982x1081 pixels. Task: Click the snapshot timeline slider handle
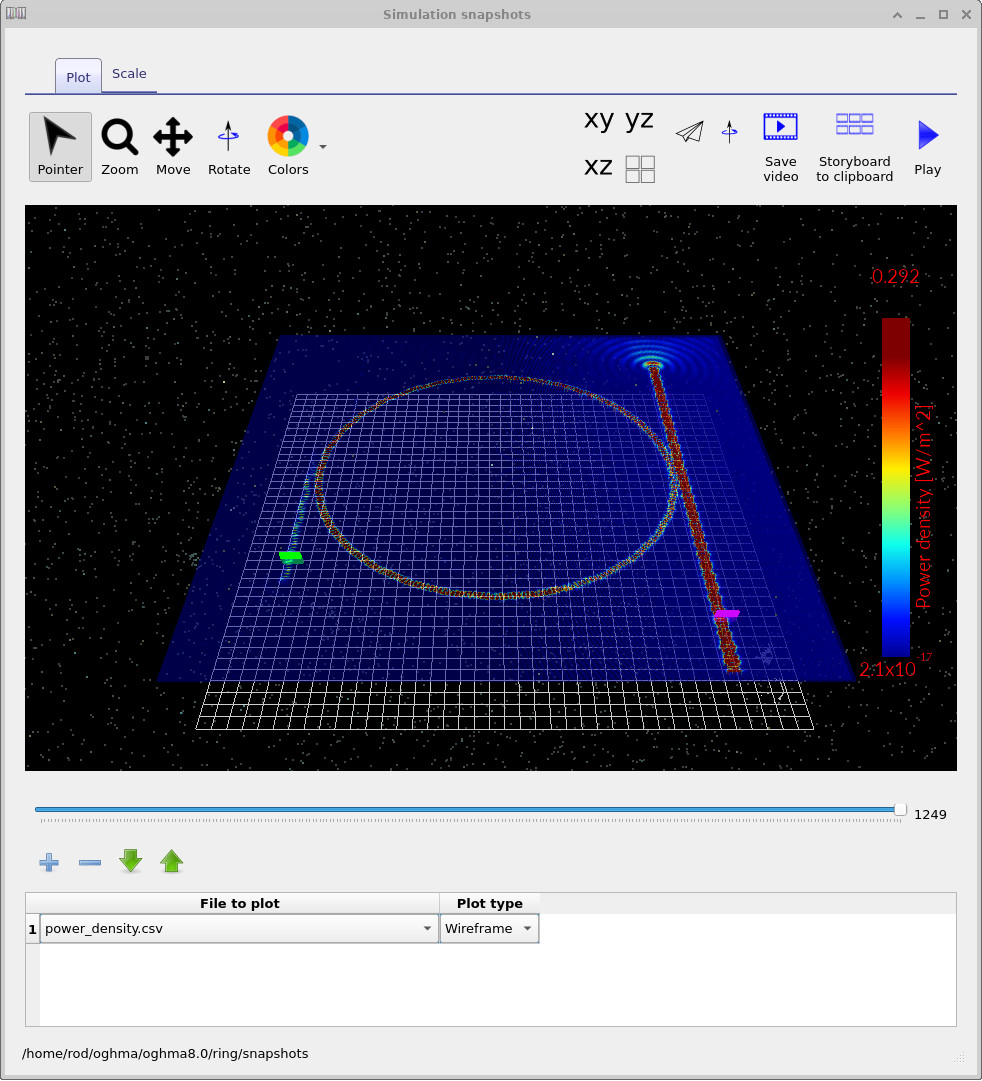click(899, 810)
